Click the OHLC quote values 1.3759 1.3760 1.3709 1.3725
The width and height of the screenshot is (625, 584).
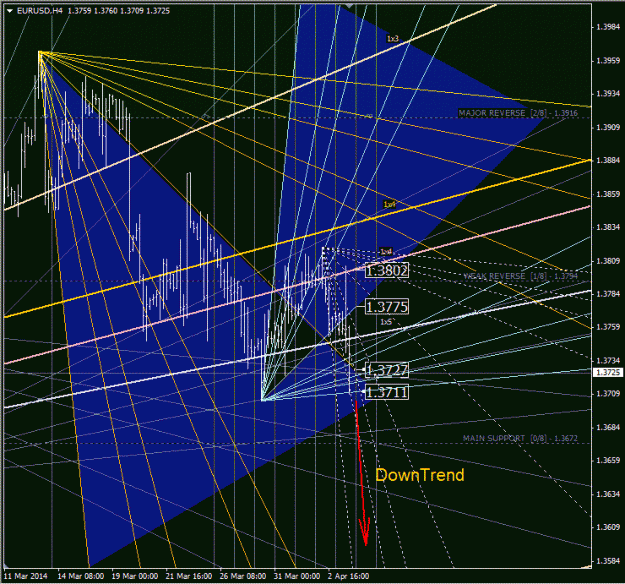coord(119,11)
